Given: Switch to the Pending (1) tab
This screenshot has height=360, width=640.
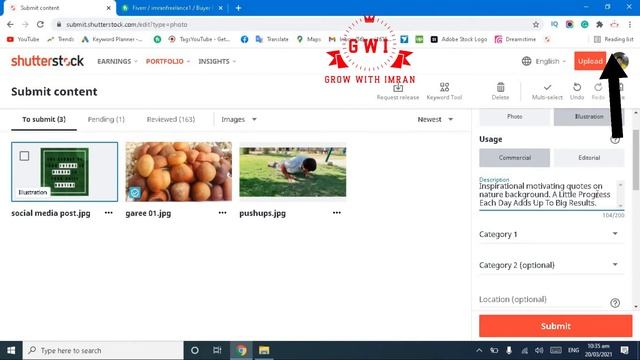Looking at the screenshot, I should coord(106,120).
